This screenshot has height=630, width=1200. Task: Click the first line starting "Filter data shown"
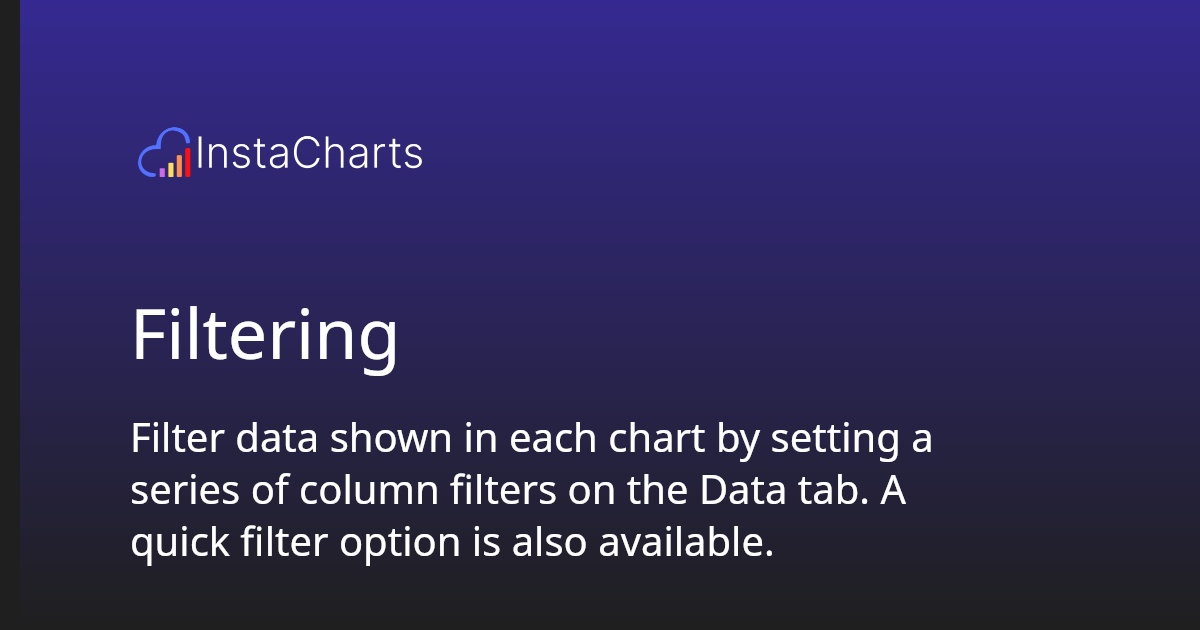tap(530, 439)
